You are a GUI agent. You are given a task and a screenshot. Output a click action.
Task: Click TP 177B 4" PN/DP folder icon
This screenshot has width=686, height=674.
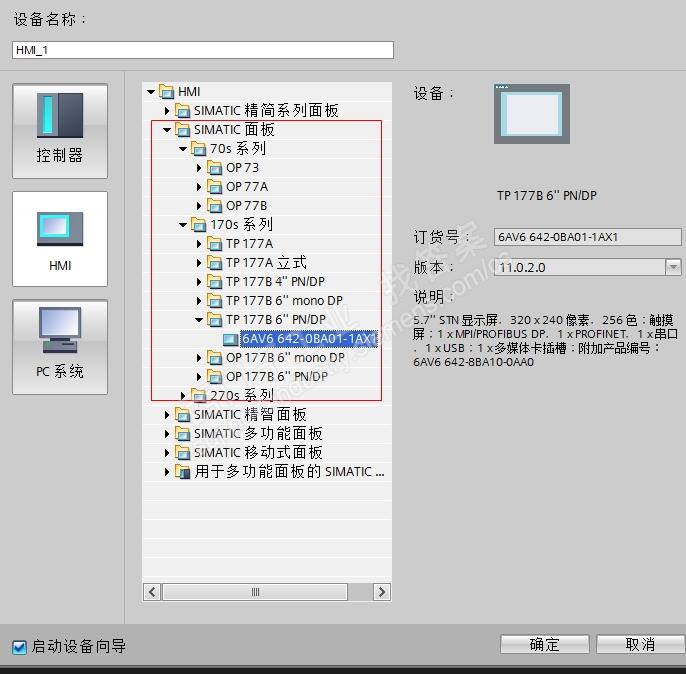tap(214, 282)
